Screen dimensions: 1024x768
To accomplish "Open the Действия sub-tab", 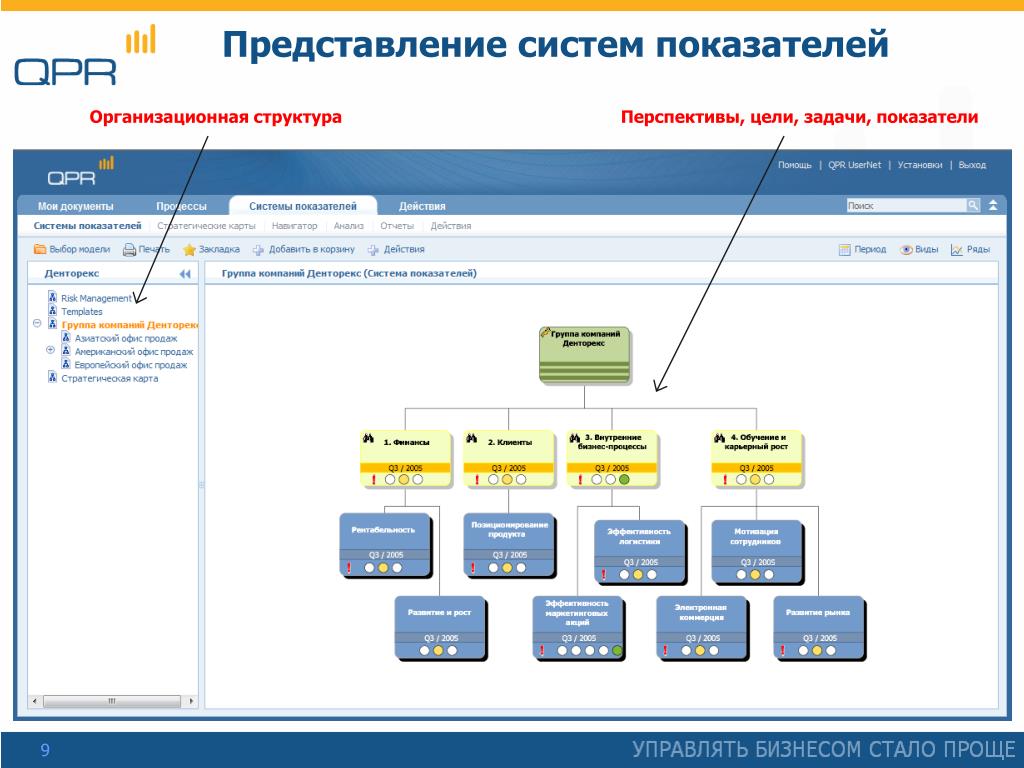I will 451,226.
